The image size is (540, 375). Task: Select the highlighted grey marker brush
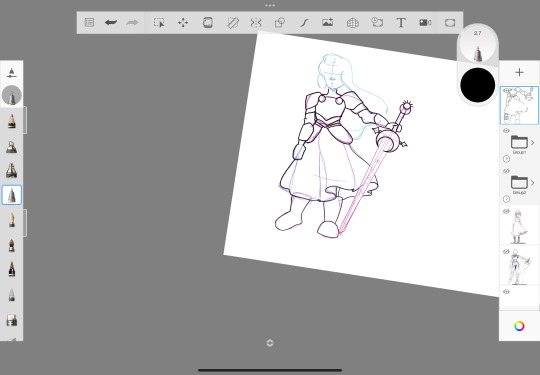coord(12,195)
